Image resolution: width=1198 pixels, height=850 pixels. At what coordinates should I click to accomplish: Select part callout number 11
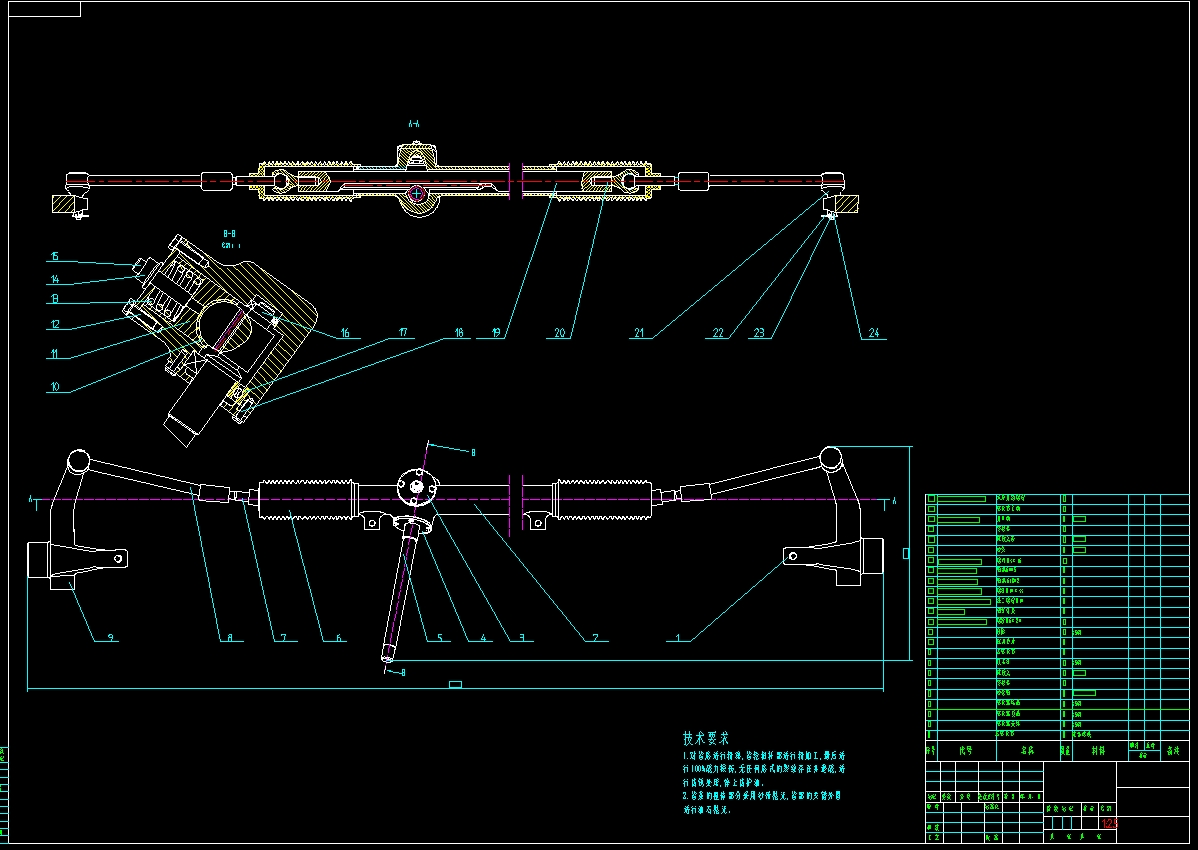[55, 354]
